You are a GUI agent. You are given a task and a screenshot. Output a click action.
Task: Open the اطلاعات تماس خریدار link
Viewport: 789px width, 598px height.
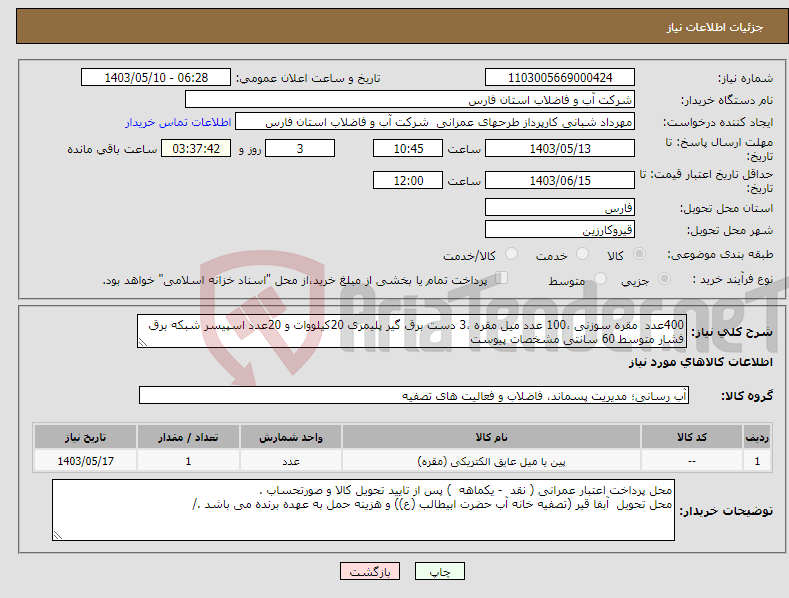pos(178,122)
